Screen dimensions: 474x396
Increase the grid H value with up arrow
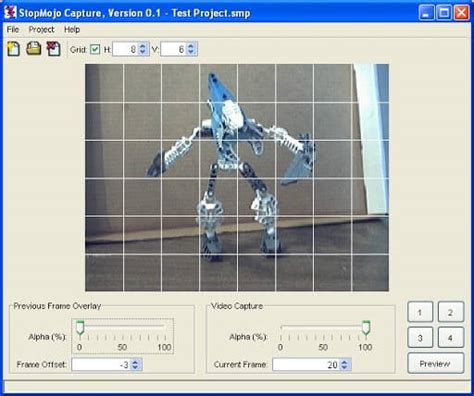[x=143, y=46]
